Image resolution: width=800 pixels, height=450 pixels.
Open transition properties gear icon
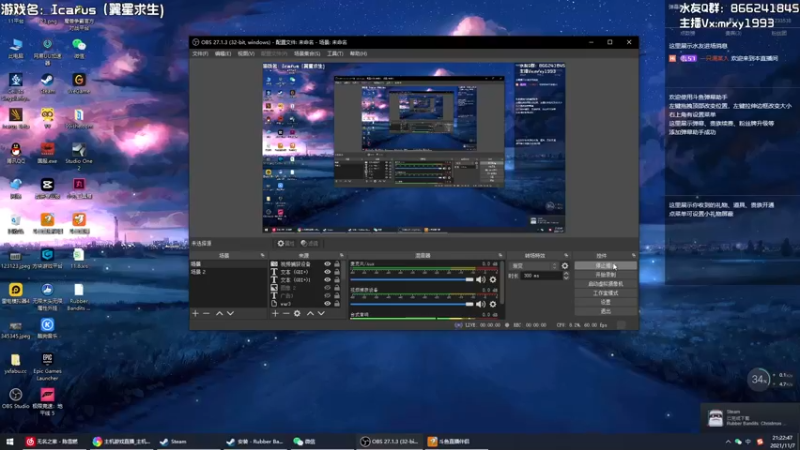(565, 266)
